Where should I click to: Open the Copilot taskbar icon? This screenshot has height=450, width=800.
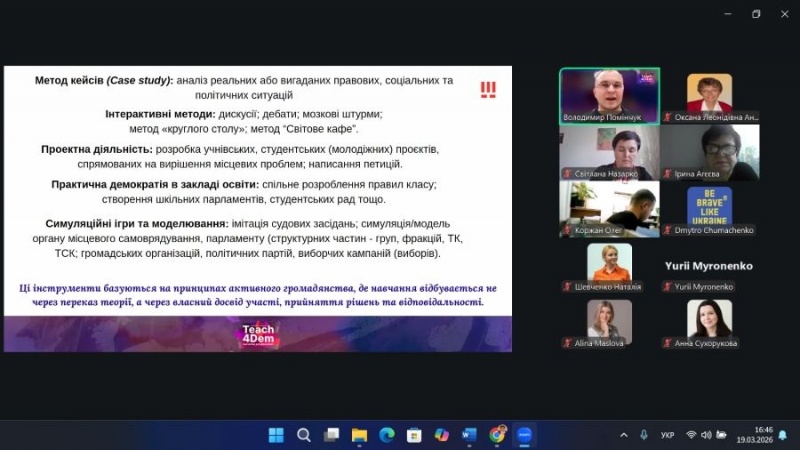point(442,435)
